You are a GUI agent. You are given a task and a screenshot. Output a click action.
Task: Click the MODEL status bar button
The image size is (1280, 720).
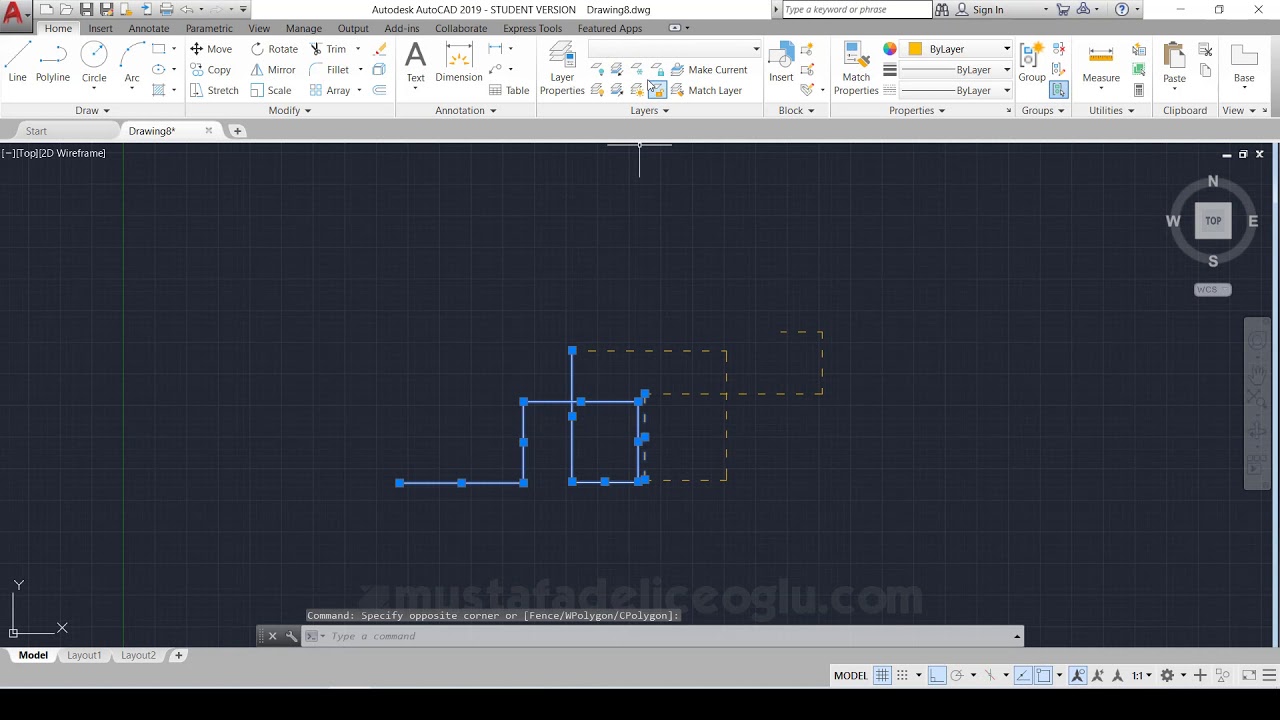(851, 676)
